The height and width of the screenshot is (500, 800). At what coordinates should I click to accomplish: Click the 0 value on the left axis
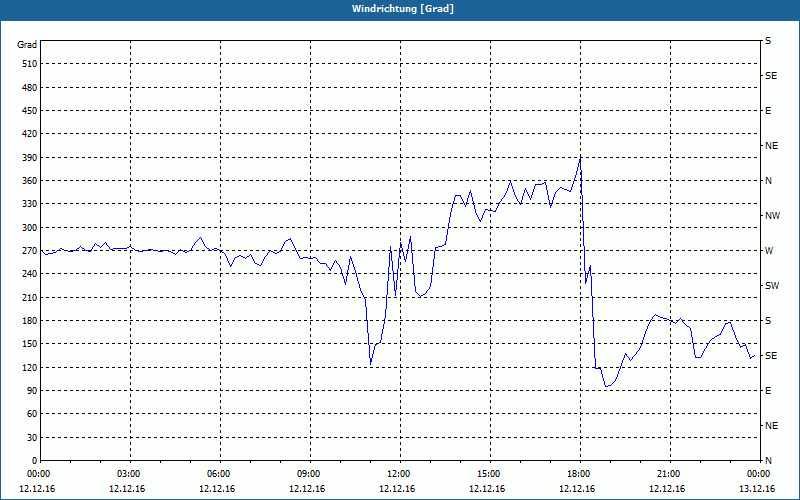tap(35, 461)
